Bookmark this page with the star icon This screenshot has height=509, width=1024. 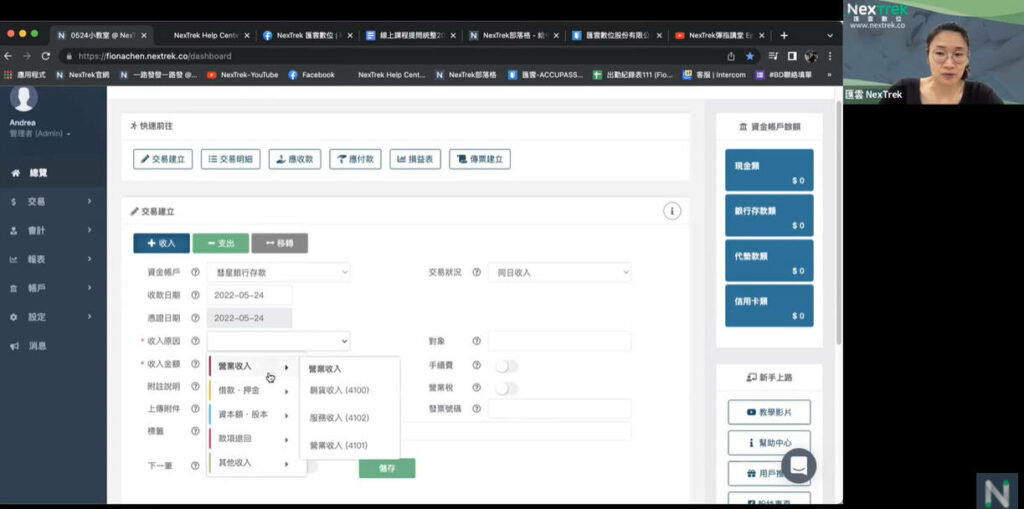point(750,56)
